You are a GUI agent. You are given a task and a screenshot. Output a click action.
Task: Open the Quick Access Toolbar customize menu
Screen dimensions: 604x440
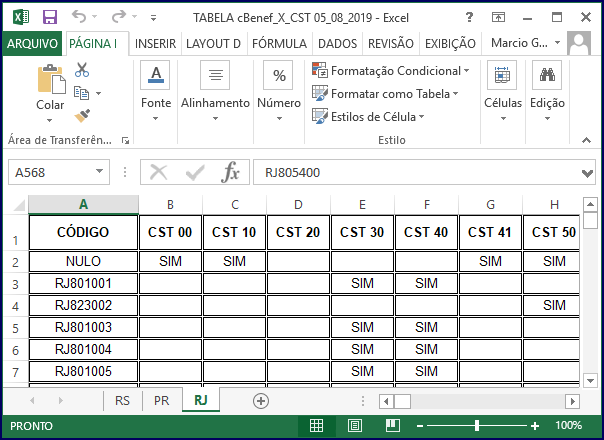click(x=153, y=18)
